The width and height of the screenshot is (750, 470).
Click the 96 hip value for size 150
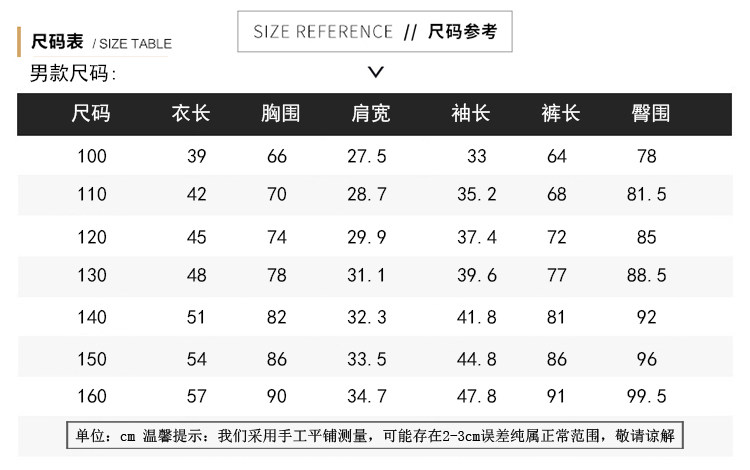pyautogui.click(x=647, y=358)
